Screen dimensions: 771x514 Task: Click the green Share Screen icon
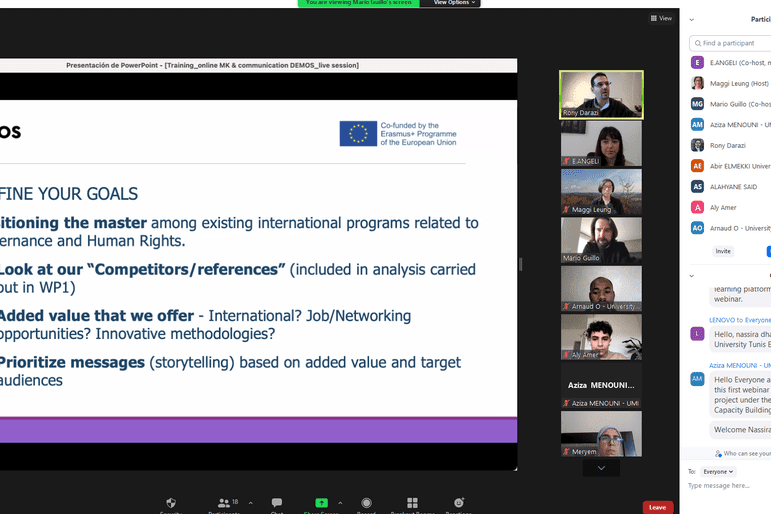321,503
